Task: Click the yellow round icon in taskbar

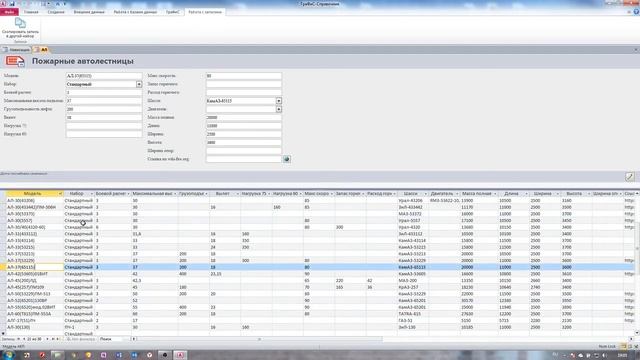Action: pos(88,355)
